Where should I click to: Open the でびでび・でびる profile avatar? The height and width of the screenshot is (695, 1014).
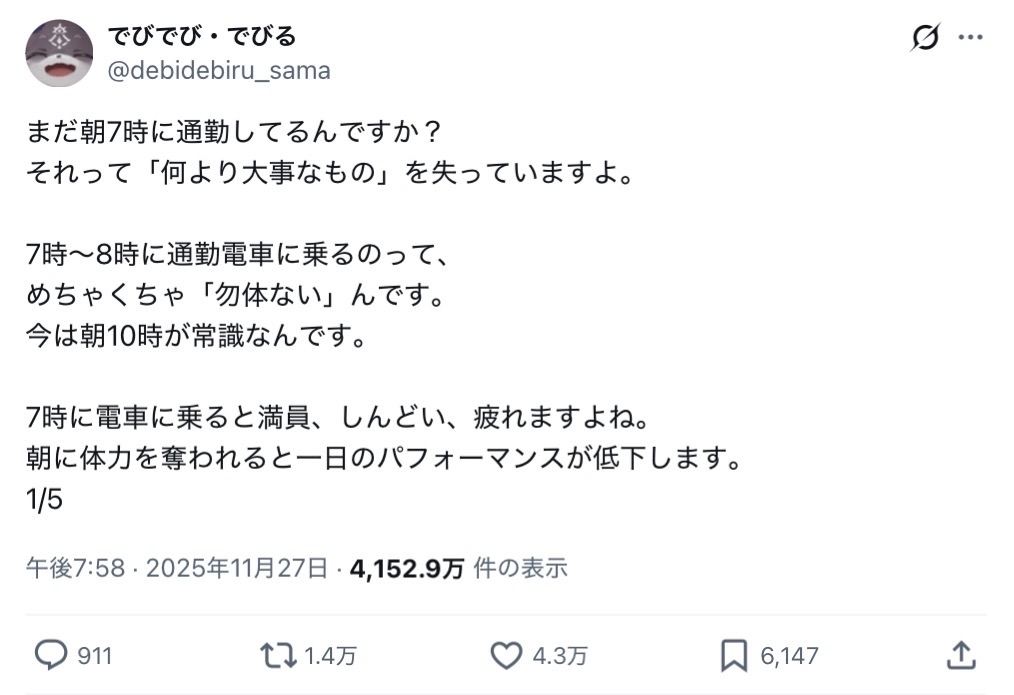[59, 54]
